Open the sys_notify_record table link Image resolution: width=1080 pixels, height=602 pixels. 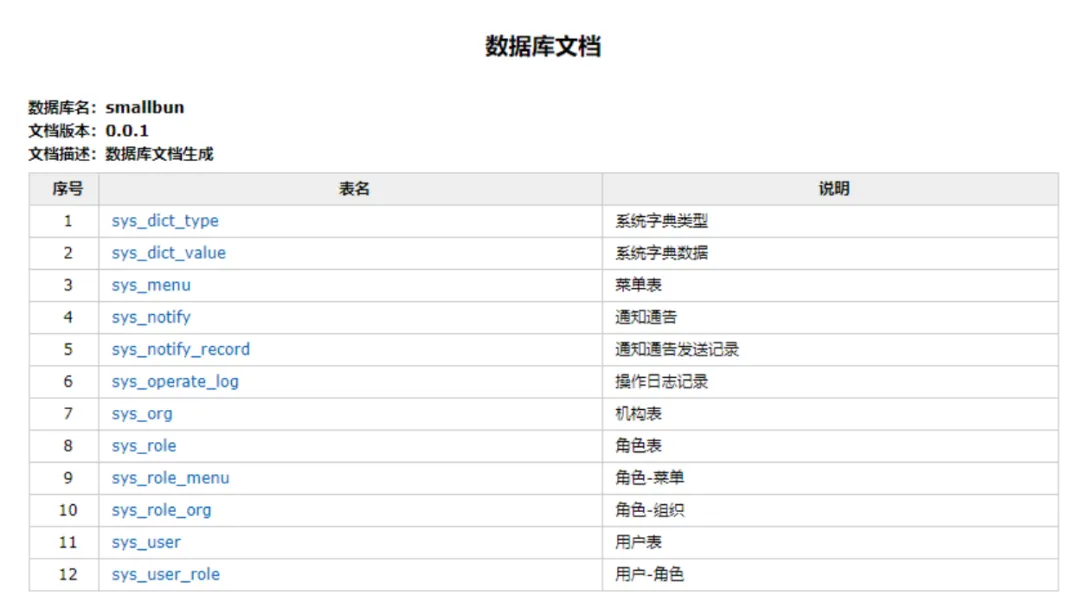click(x=181, y=349)
